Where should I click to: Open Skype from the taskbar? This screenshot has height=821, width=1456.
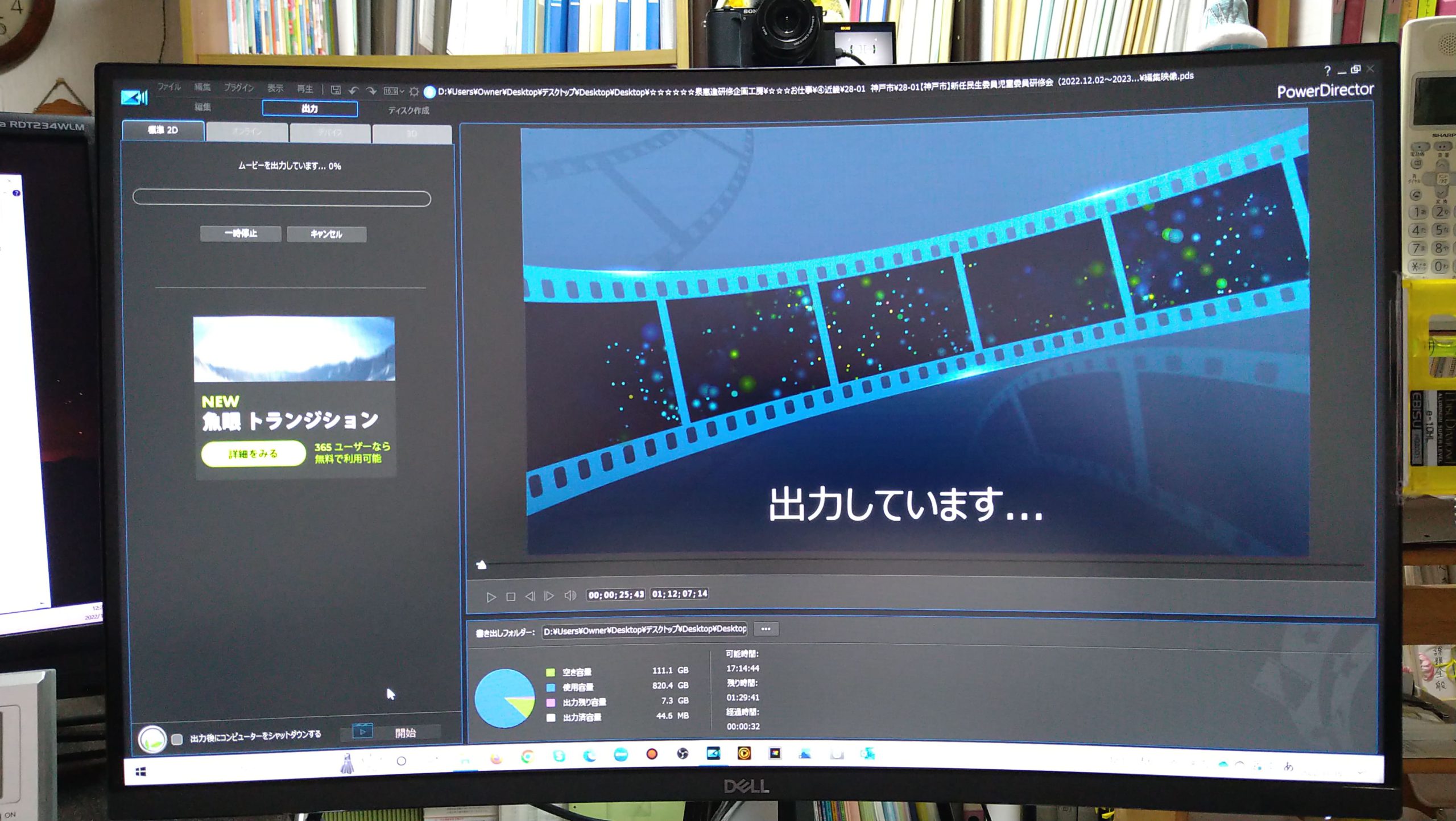tap(559, 757)
